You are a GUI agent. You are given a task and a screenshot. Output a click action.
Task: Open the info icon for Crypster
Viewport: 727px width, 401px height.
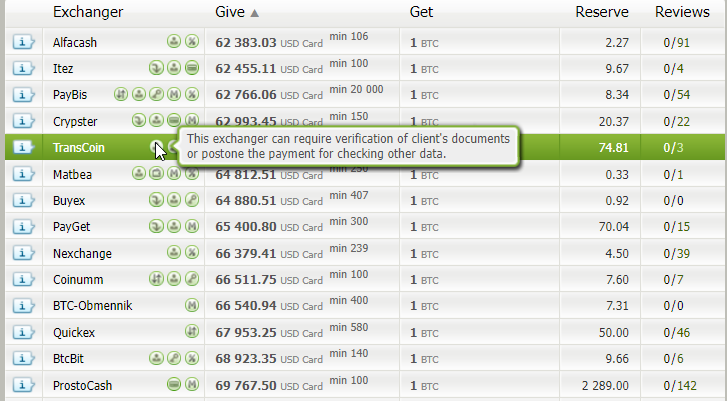23,121
